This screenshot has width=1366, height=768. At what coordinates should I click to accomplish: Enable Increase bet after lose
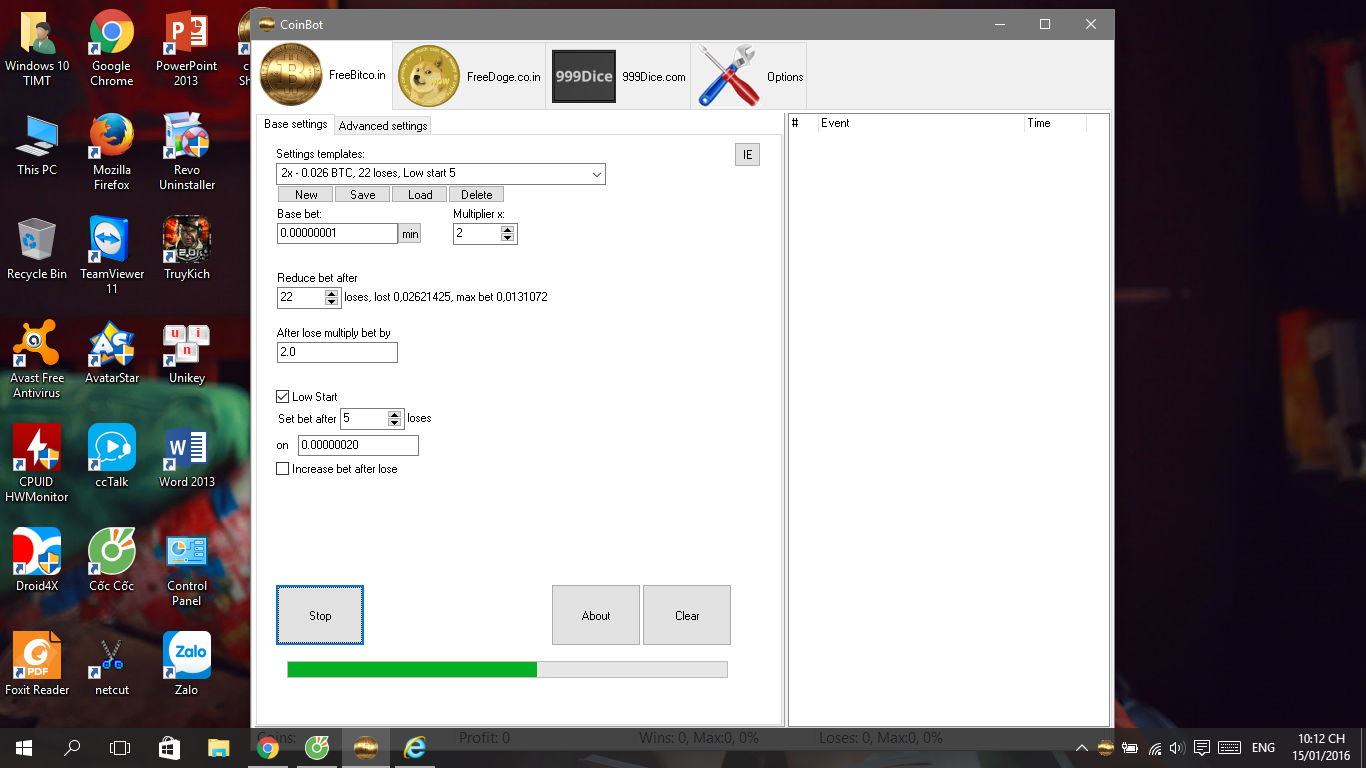tap(282, 469)
